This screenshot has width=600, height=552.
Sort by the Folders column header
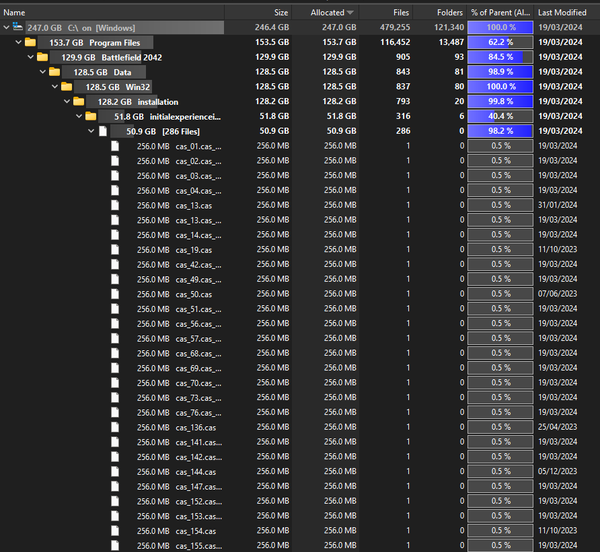click(x=440, y=13)
